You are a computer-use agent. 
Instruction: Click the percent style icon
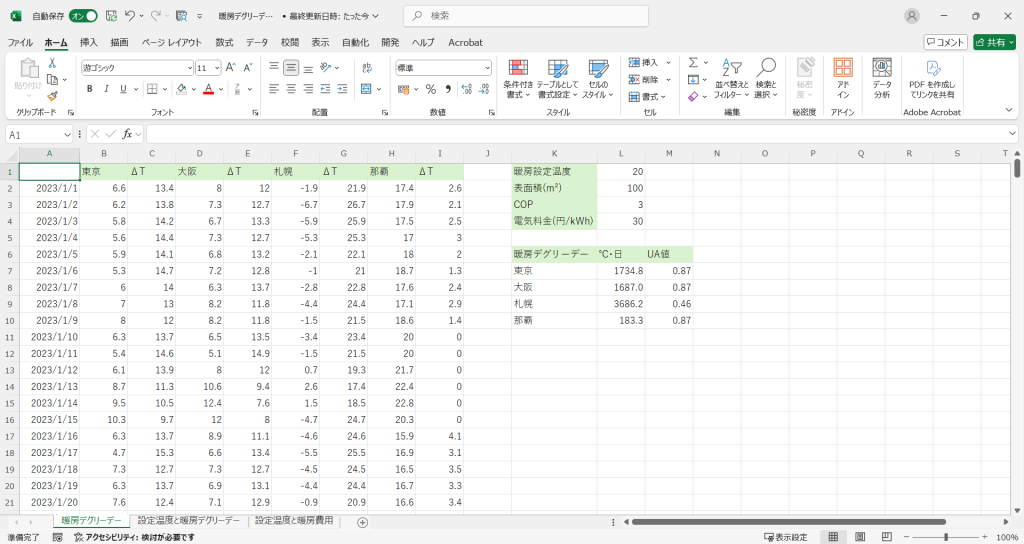430,88
